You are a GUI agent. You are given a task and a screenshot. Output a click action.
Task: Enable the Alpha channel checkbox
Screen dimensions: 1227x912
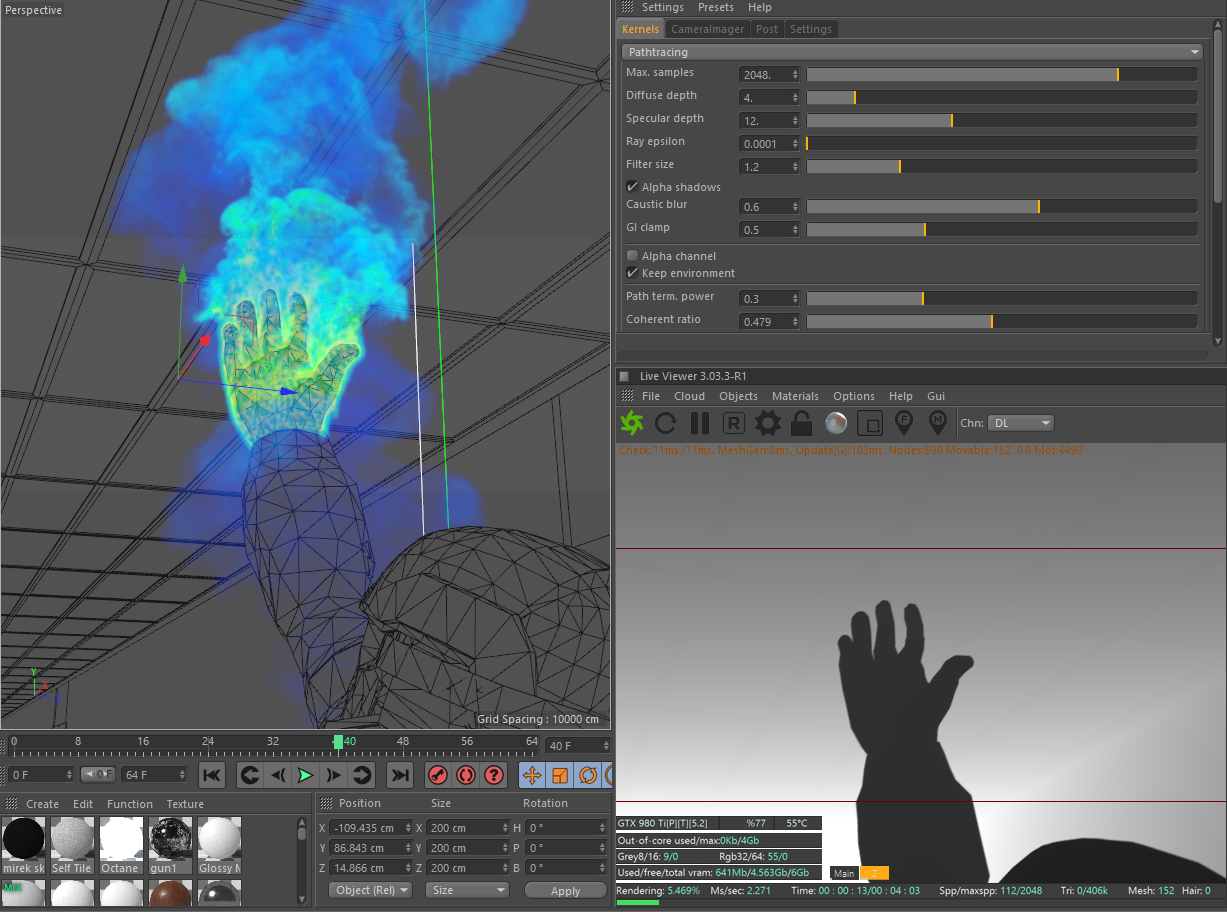coord(632,256)
